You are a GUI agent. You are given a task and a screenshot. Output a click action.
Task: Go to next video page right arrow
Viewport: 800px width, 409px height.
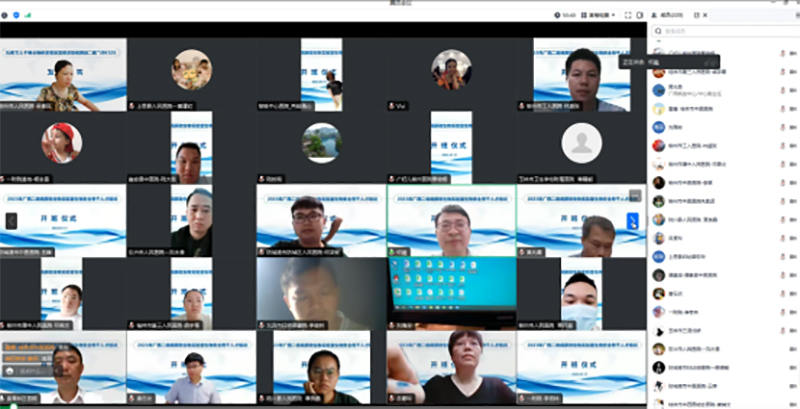tap(633, 220)
